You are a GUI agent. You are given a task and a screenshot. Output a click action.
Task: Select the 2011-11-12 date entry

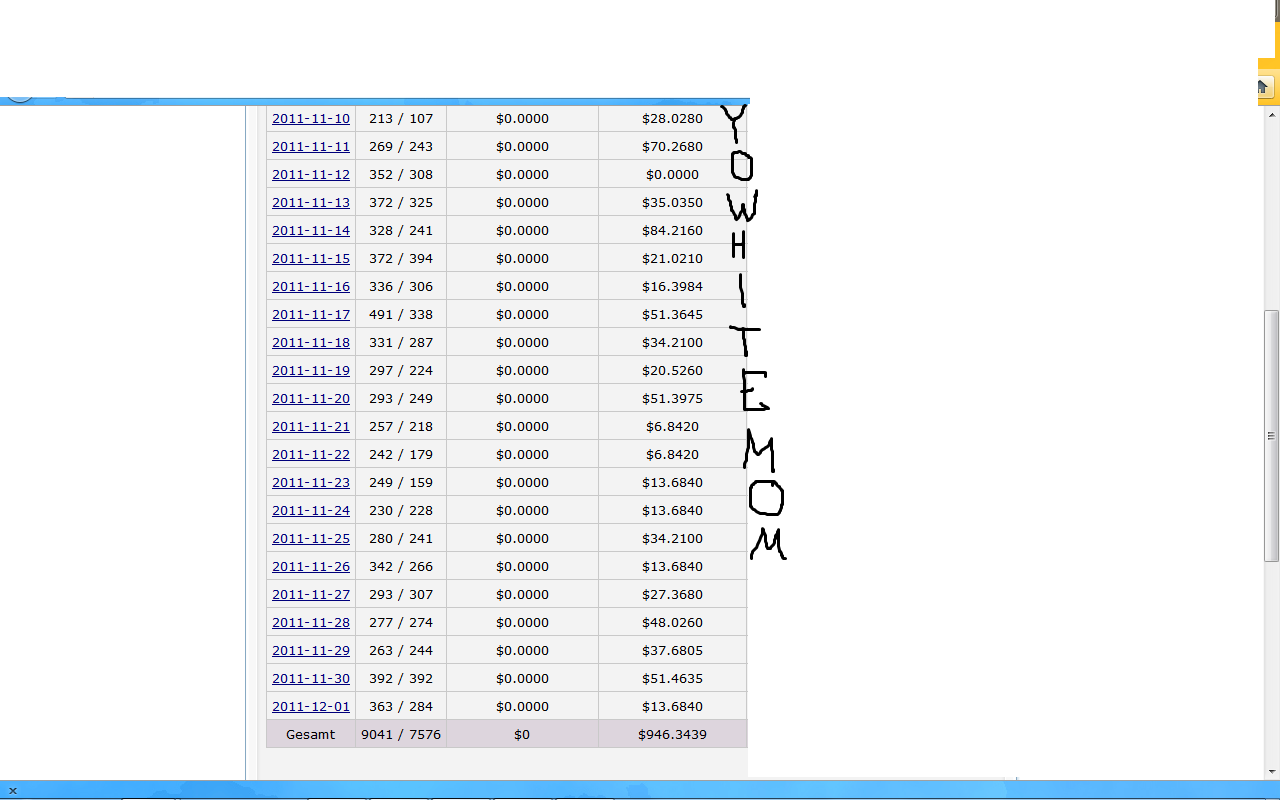[x=311, y=174]
